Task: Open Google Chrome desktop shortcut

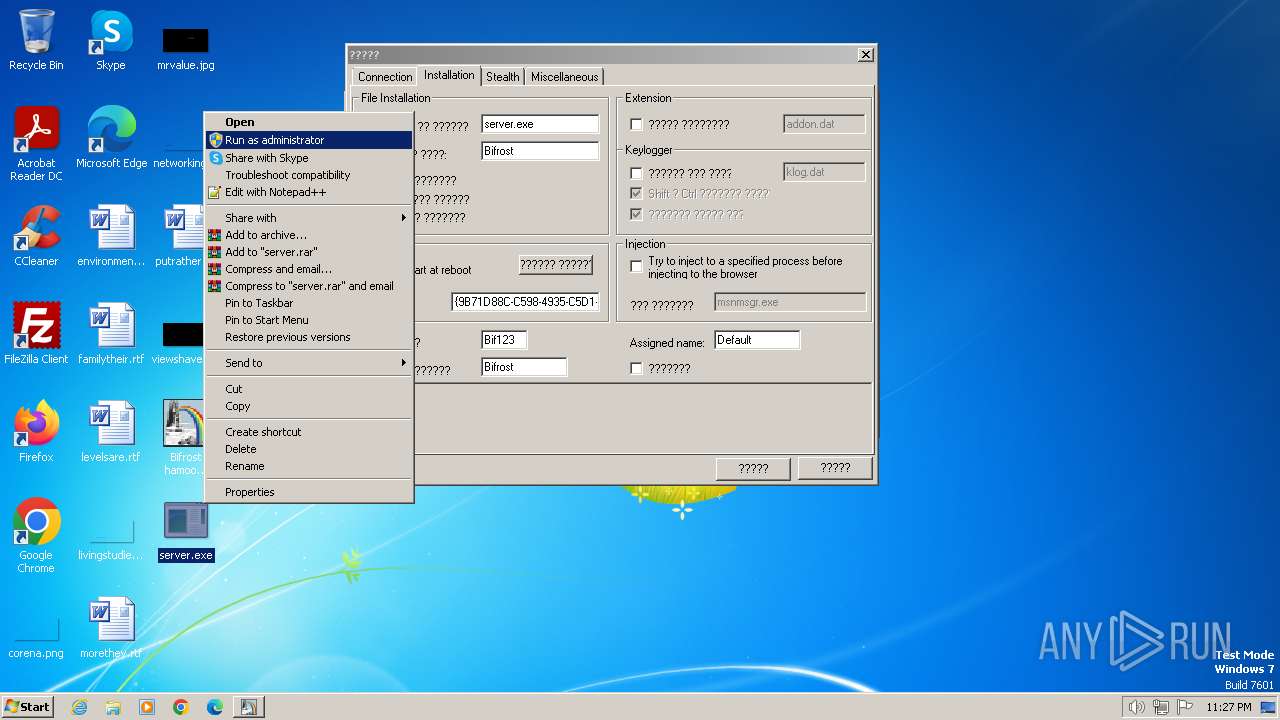Action: pyautogui.click(x=36, y=536)
